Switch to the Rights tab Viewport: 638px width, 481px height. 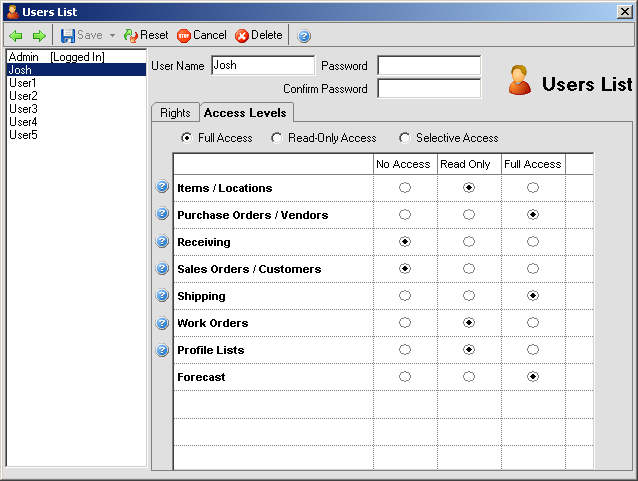tap(175, 113)
